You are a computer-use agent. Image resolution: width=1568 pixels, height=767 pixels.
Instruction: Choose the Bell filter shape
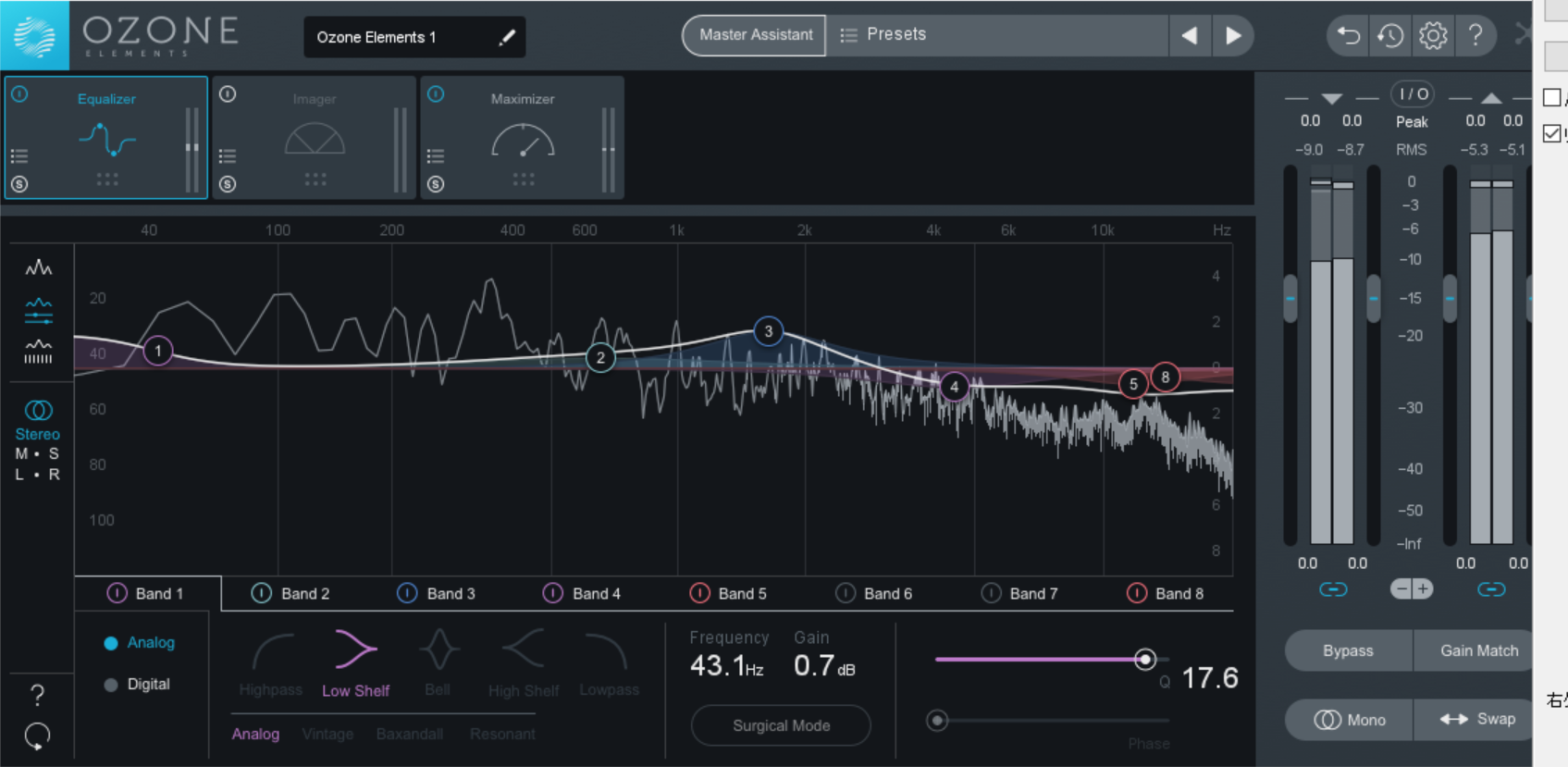pos(438,662)
